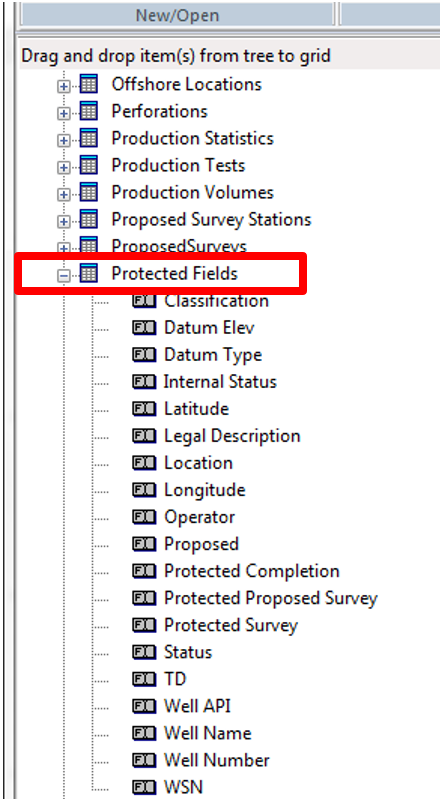Viewport: 441px width, 799px height.
Task: Click the Perforations table icon
Action: click(x=89, y=111)
